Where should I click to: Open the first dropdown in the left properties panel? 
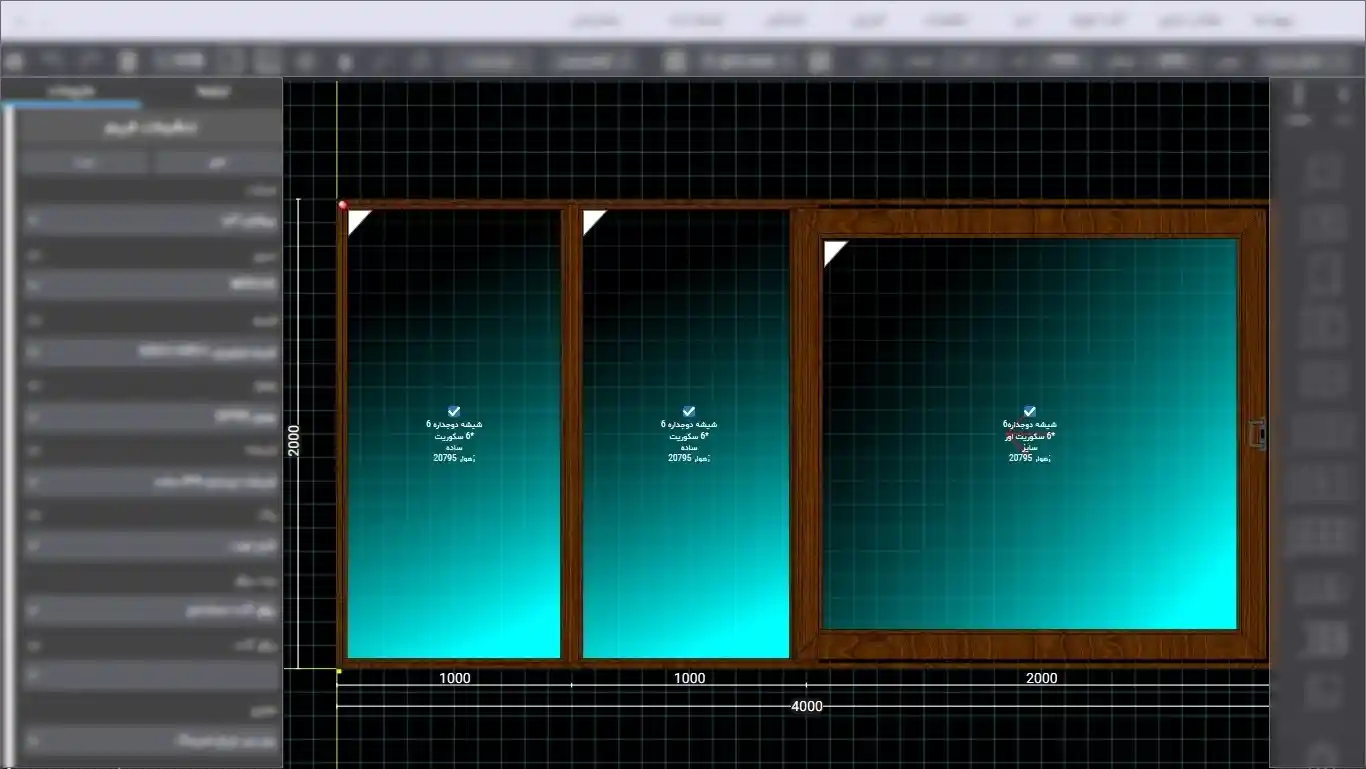152,220
